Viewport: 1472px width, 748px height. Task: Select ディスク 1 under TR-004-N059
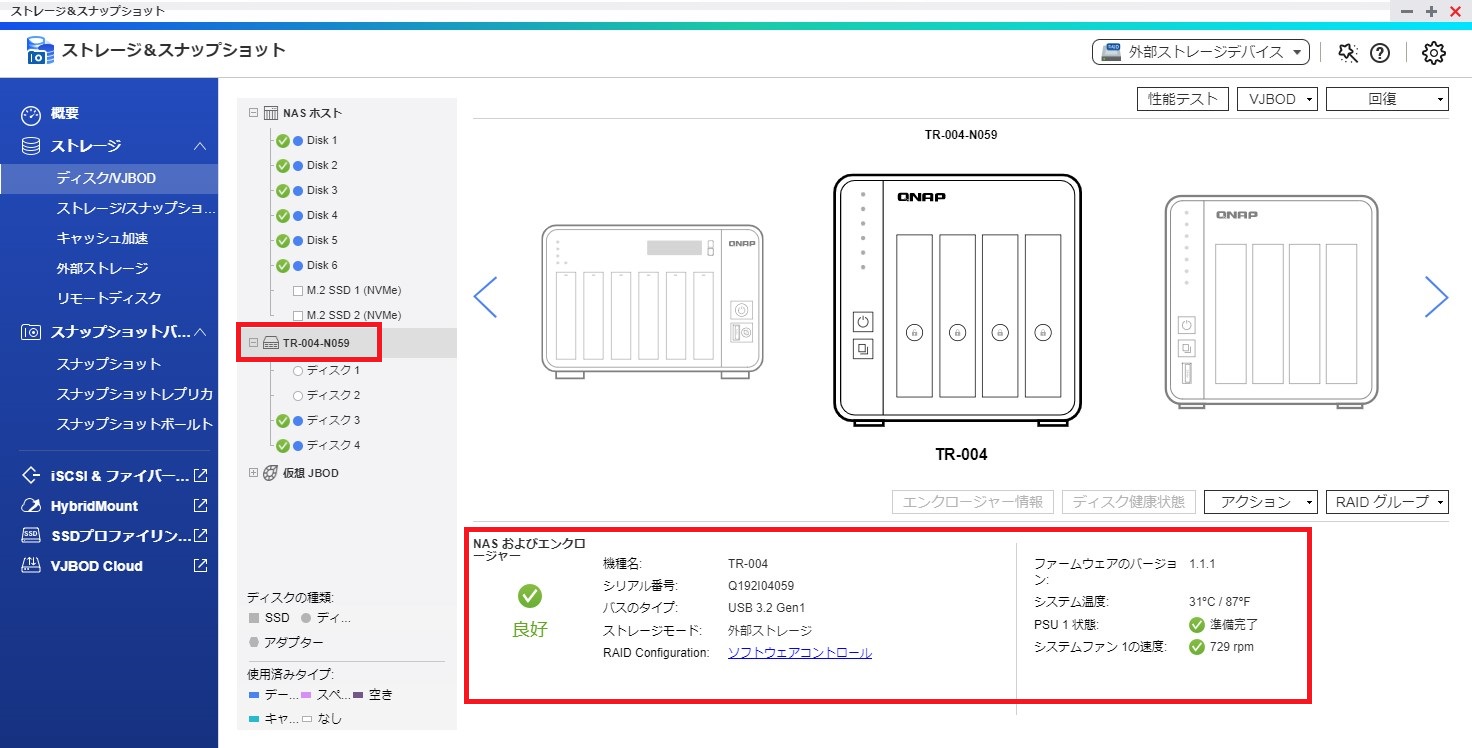point(333,370)
